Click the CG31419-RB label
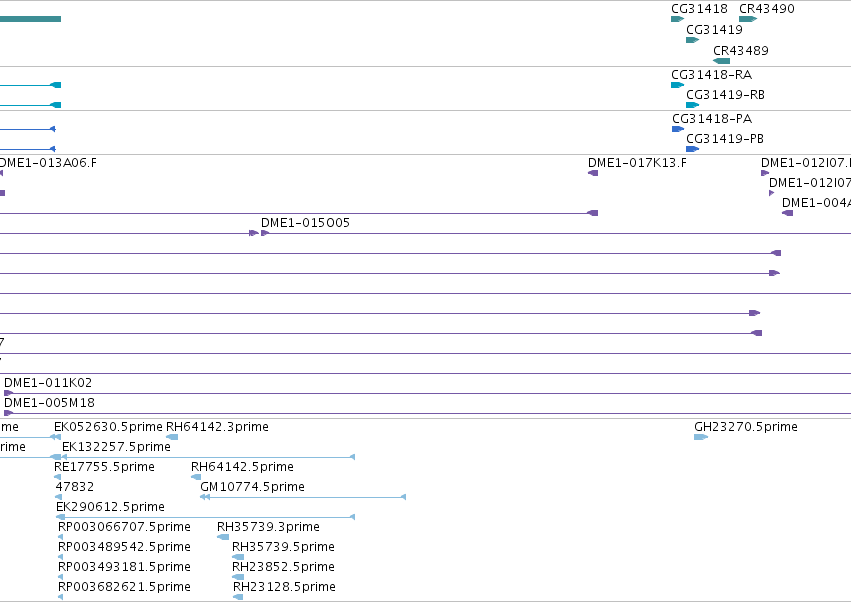Screen dimensions: 851x602 725,95
